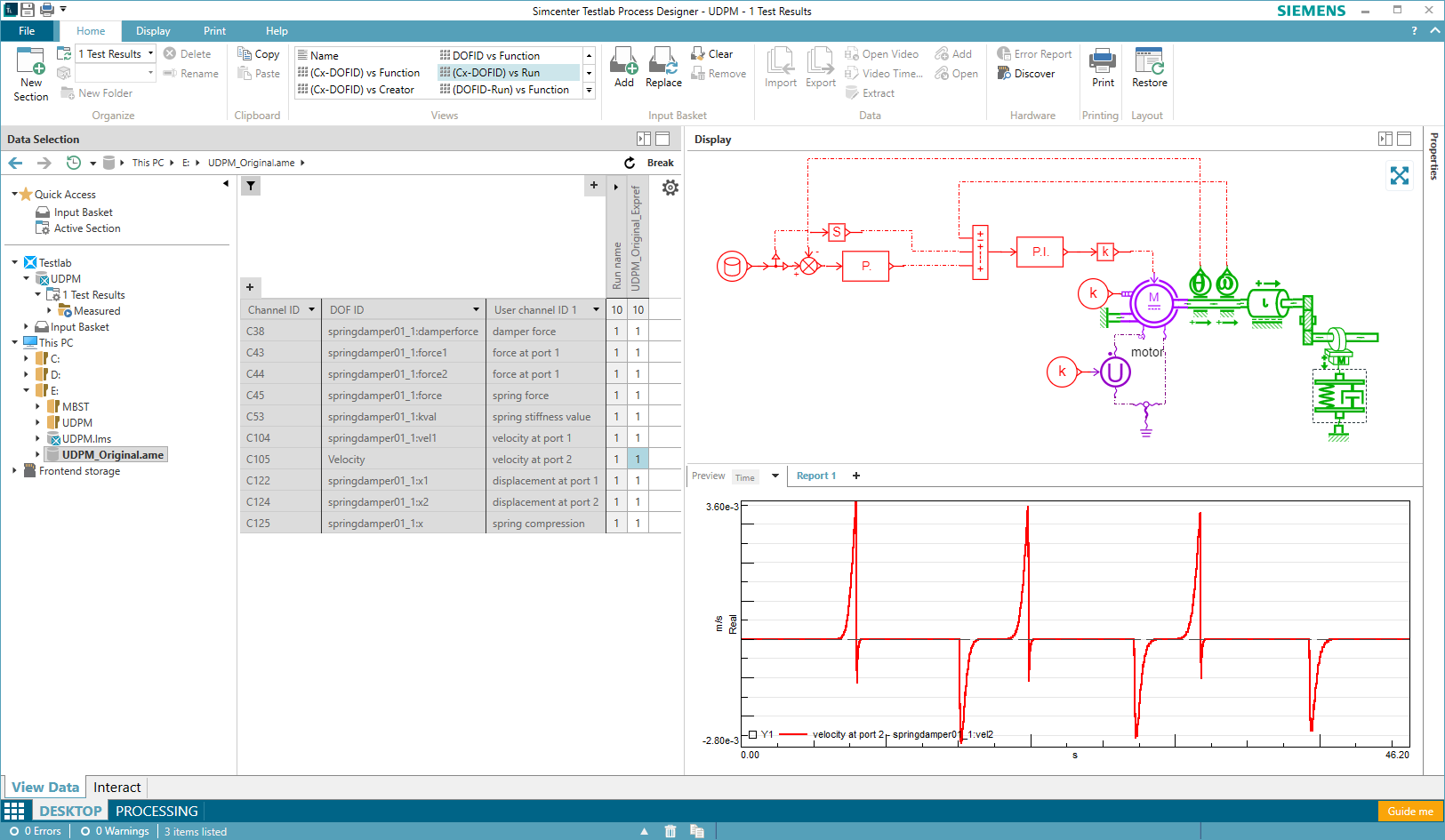Click the Guide me button
This screenshot has width=1445, height=840.
pos(1410,811)
